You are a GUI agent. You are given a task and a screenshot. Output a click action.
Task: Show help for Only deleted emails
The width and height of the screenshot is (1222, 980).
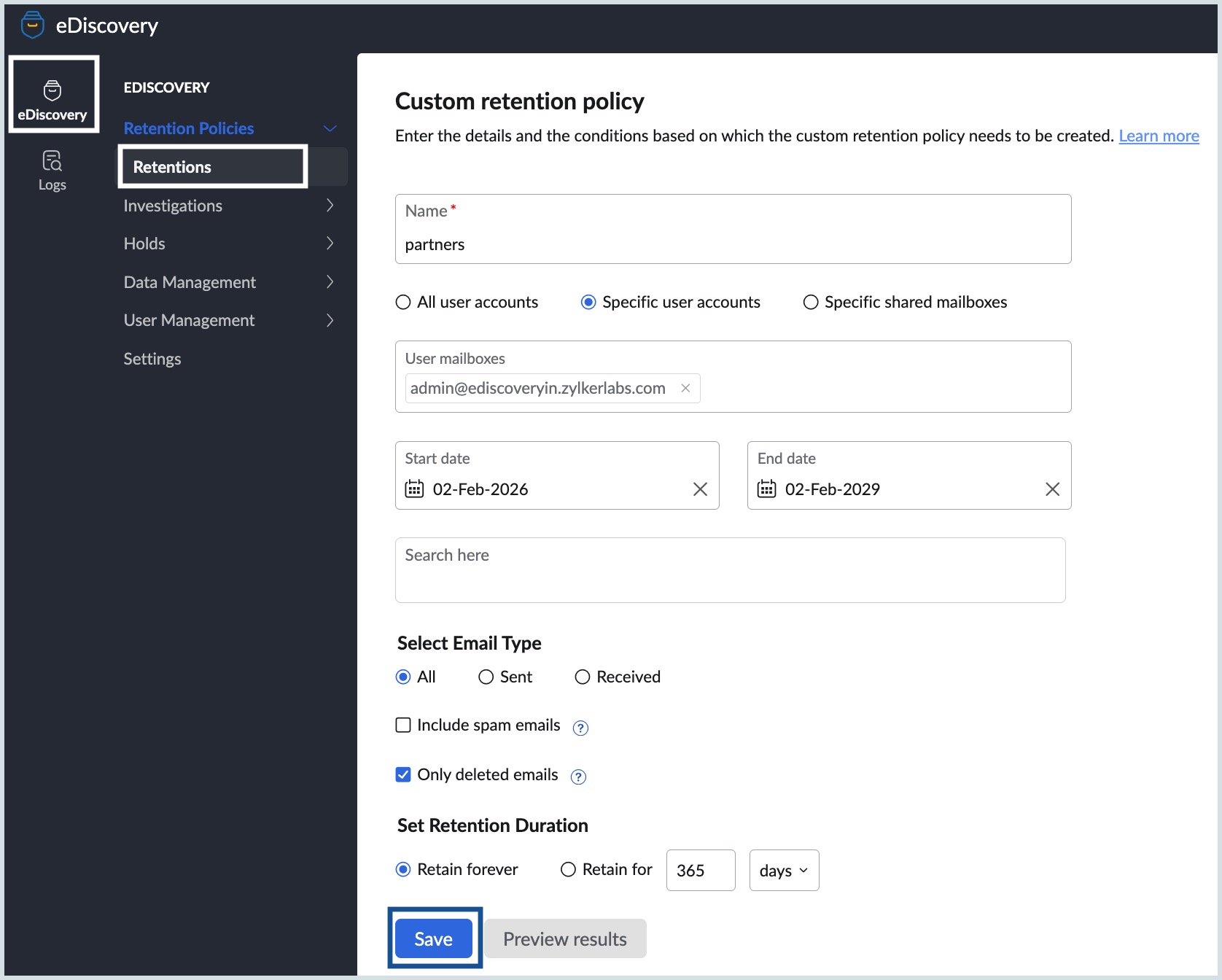578,777
